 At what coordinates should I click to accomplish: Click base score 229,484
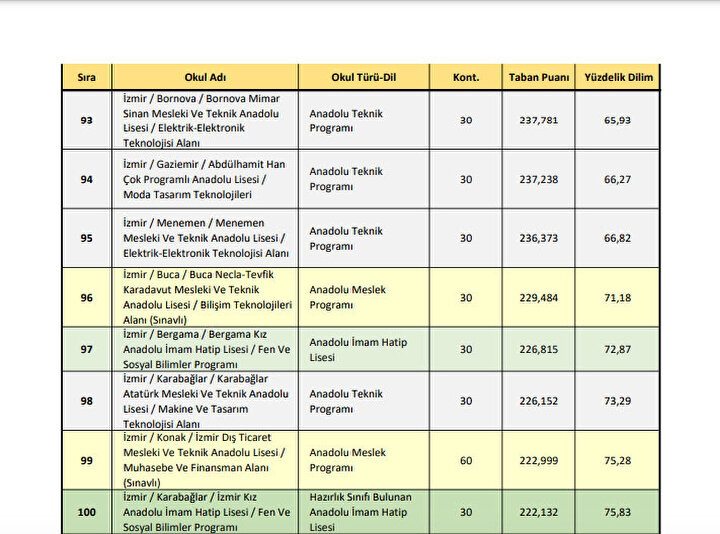coord(539,298)
